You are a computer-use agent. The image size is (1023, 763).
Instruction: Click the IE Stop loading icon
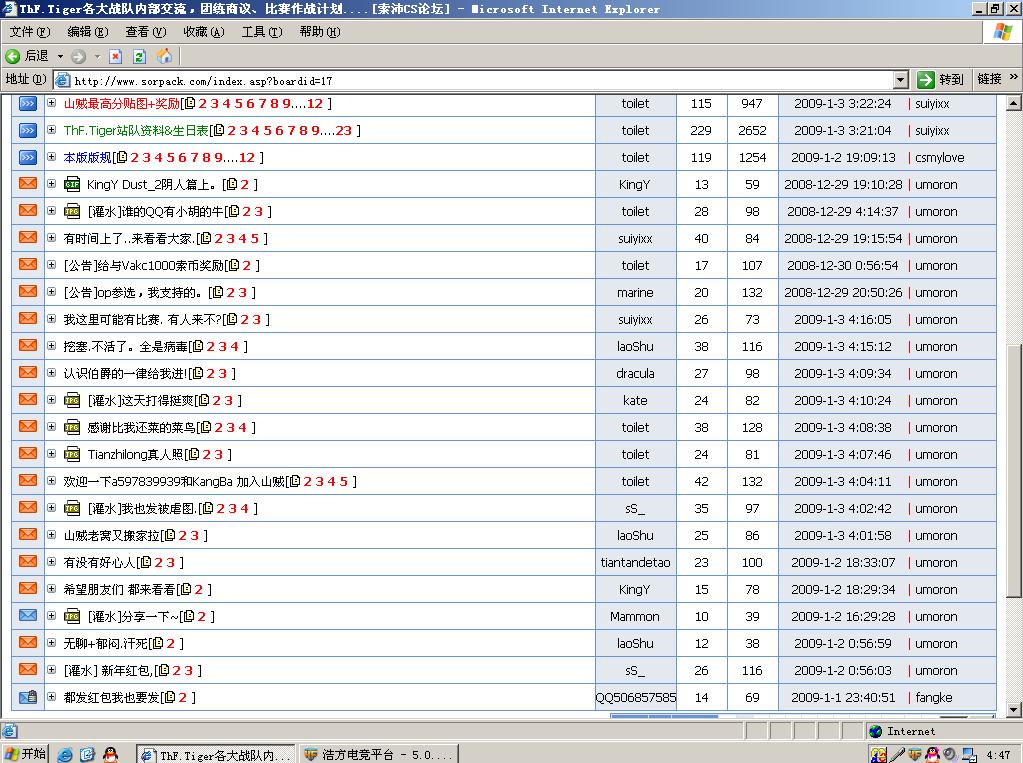click(116, 56)
